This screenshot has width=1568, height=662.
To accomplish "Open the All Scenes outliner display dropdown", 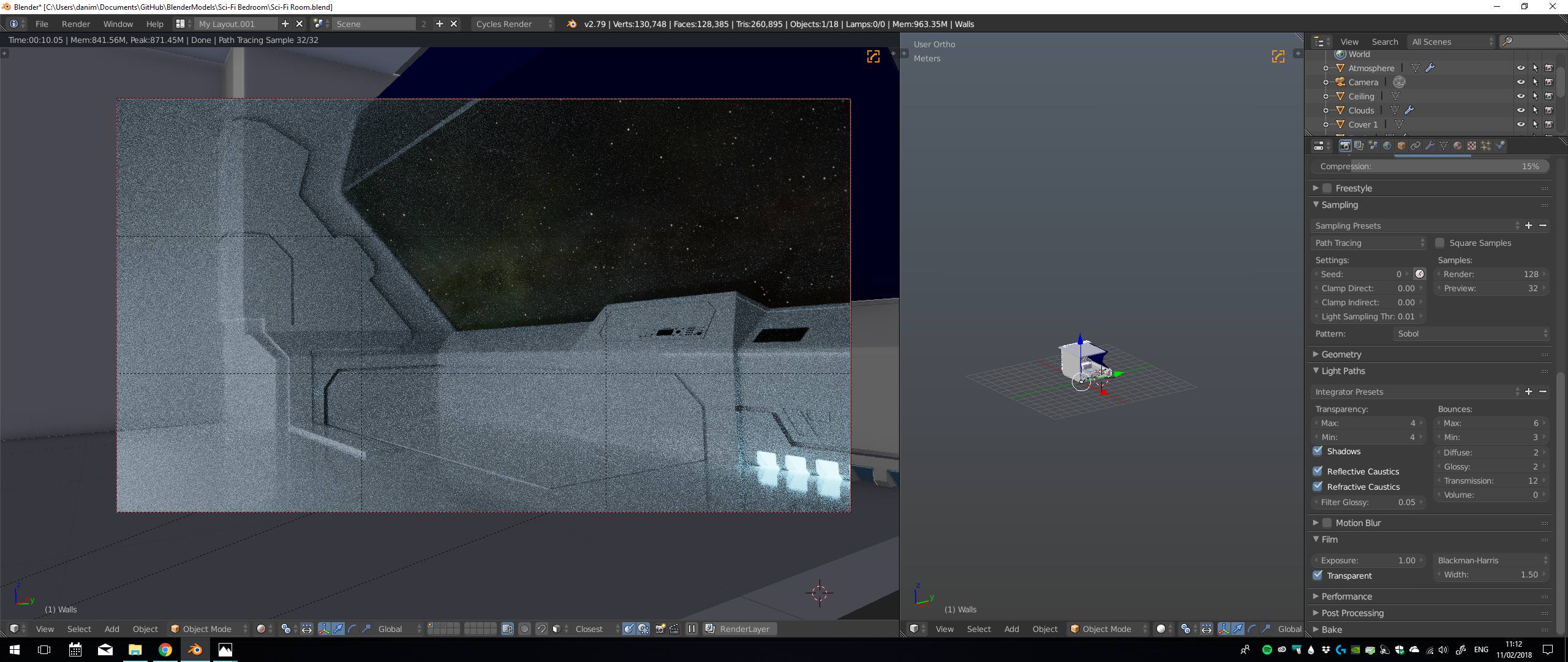I will 1452,42.
